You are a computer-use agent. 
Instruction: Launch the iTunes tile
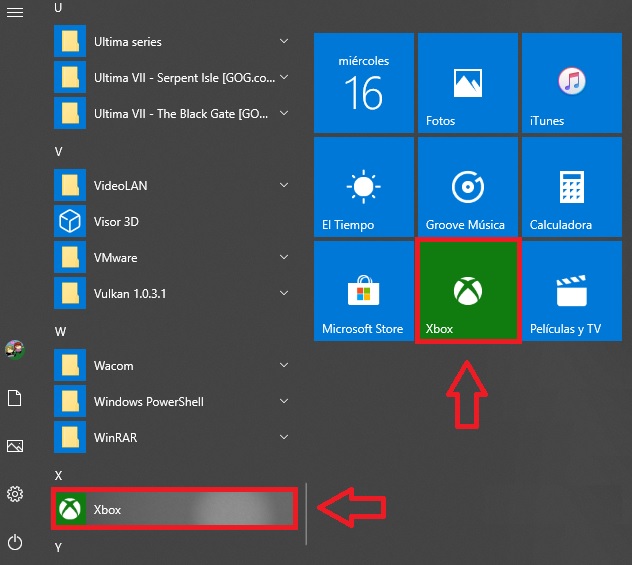click(x=572, y=83)
